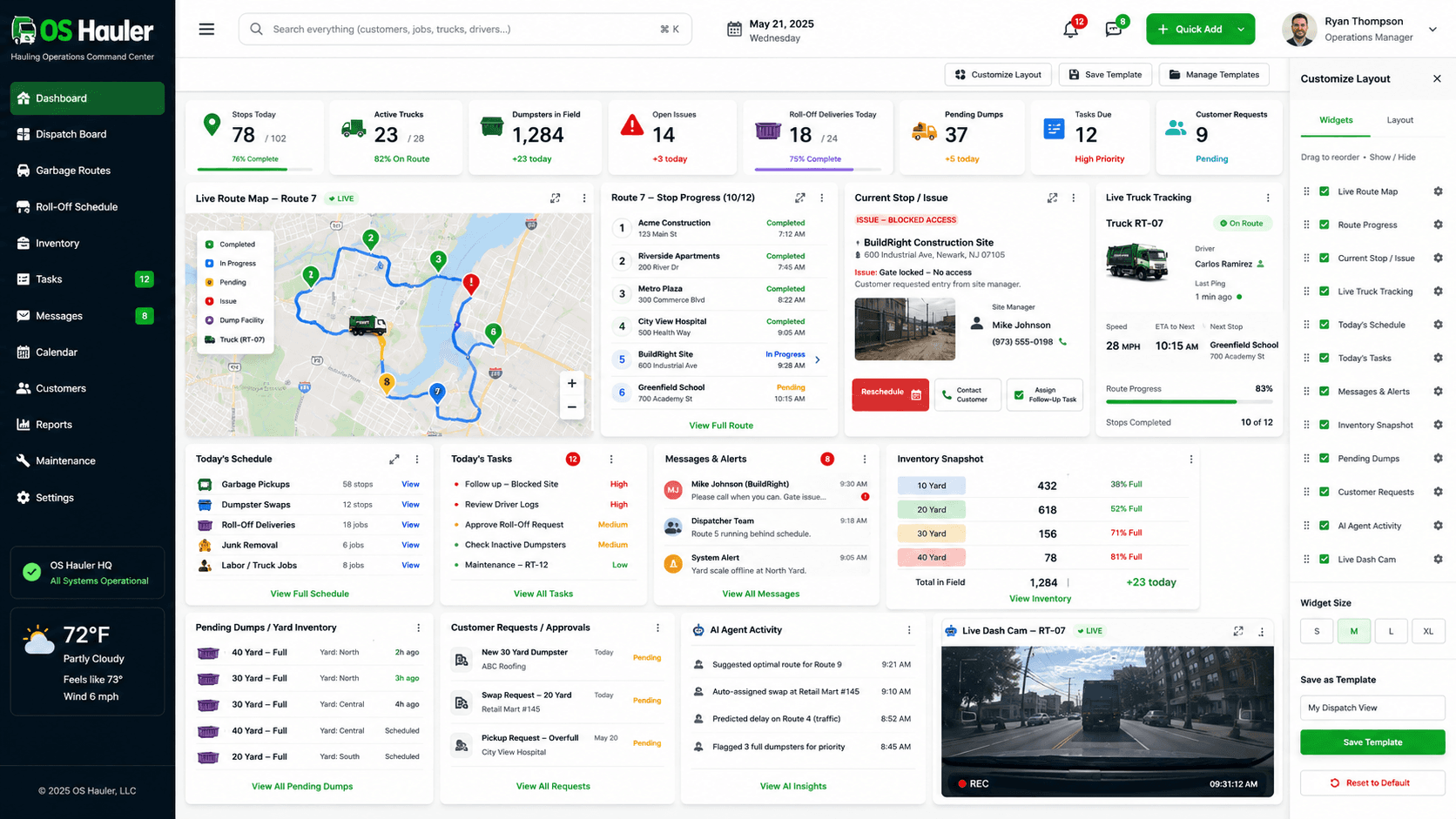Open settings gear for Pending Dumps widget
The width and height of the screenshot is (1456, 819).
(1438, 459)
